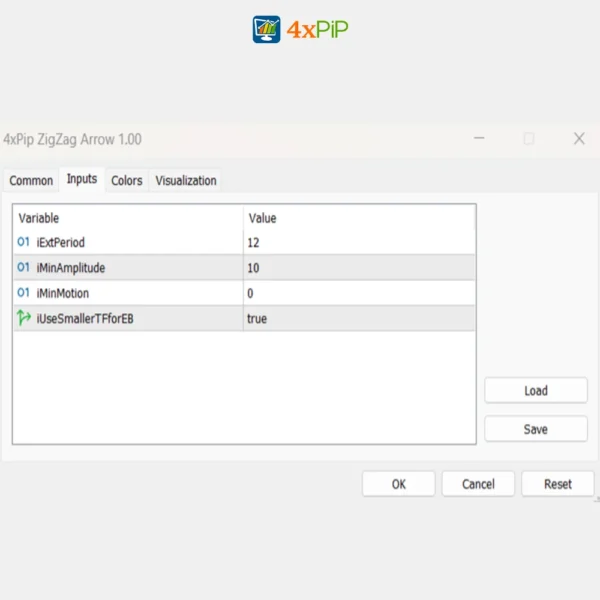Switch to the Common tab
600x600 pixels.
pos(31,181)
